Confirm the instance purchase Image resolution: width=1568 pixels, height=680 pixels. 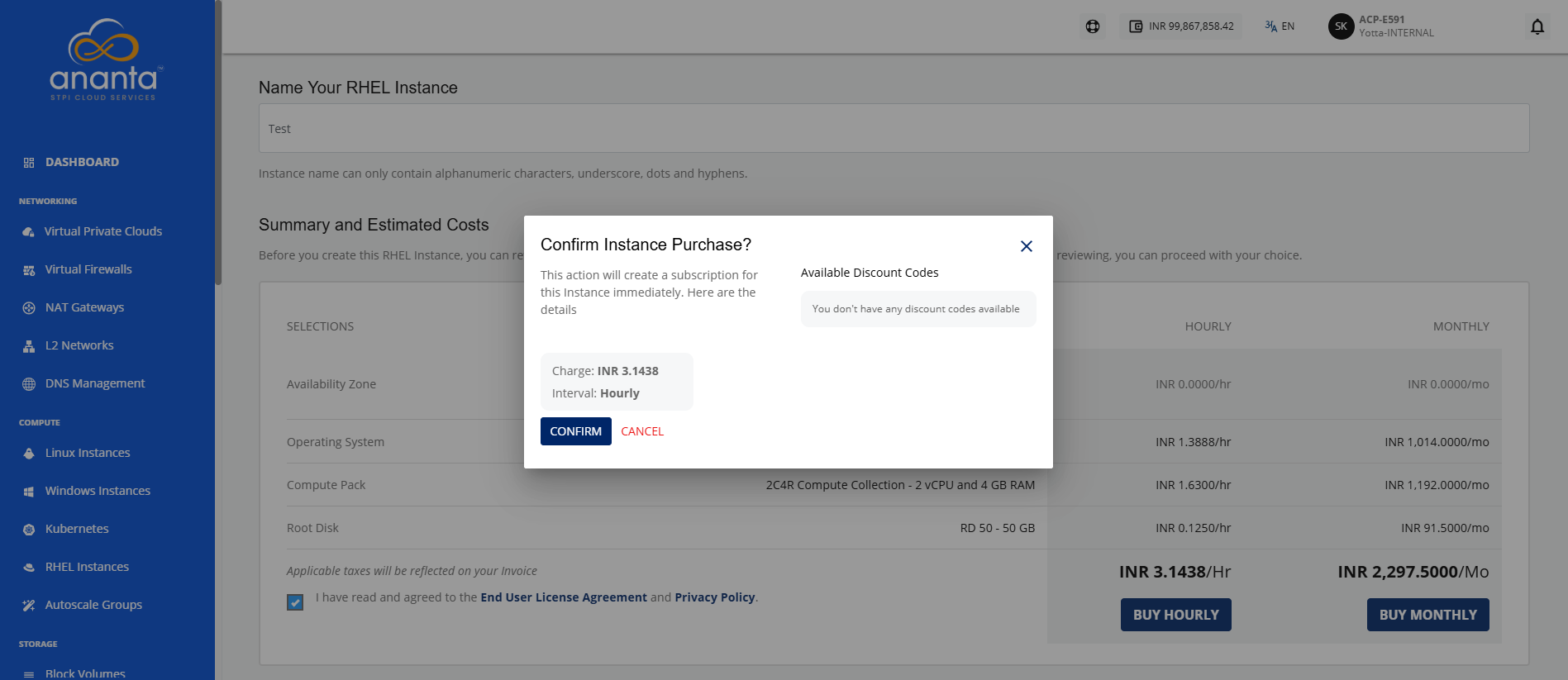pos(576,431)
